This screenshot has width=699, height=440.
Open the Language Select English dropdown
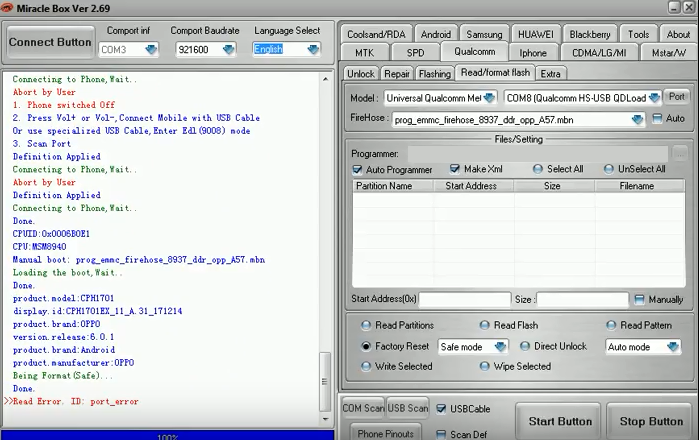pos(313,49)
